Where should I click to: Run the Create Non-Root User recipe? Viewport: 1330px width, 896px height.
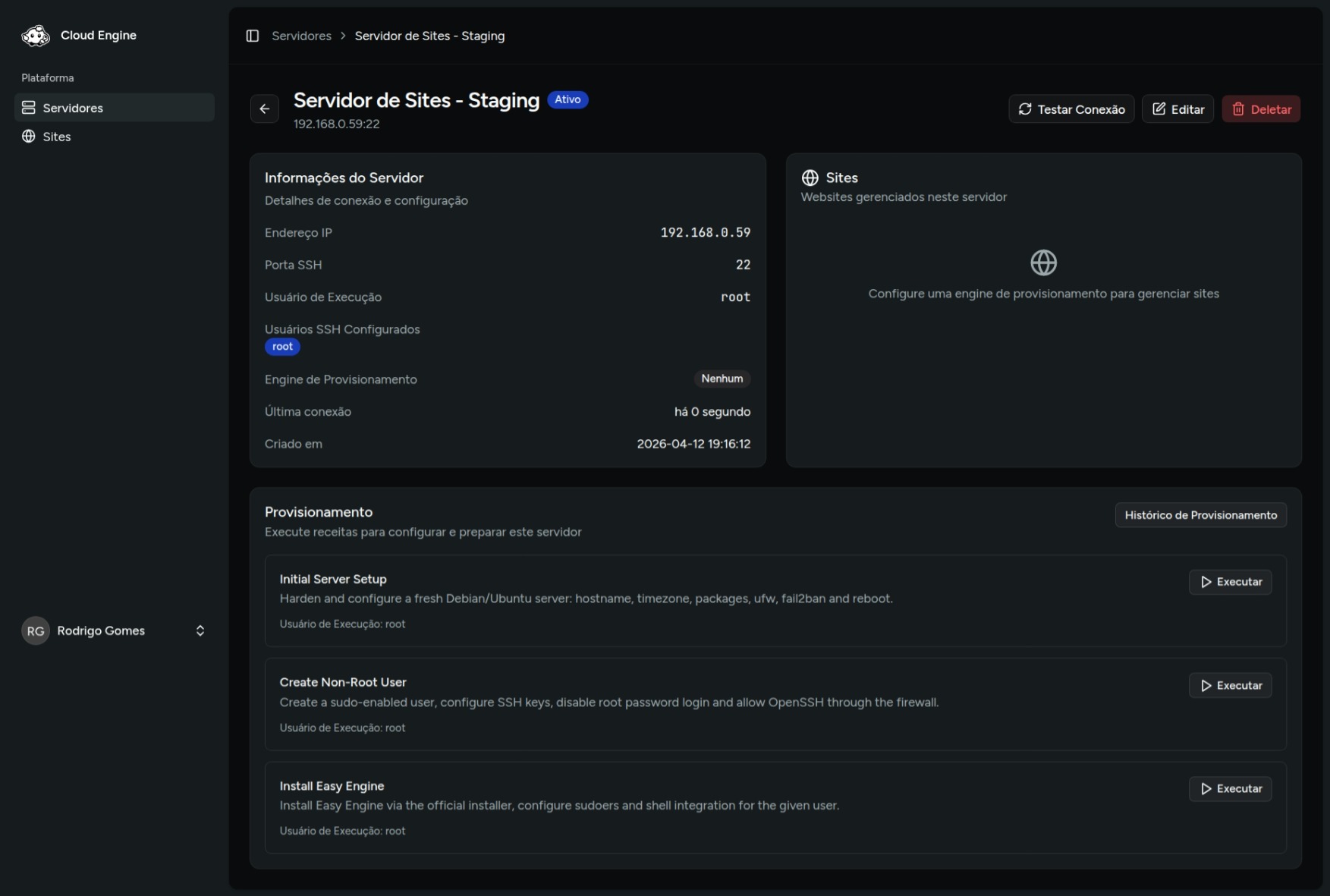[x=1230, y=685]
